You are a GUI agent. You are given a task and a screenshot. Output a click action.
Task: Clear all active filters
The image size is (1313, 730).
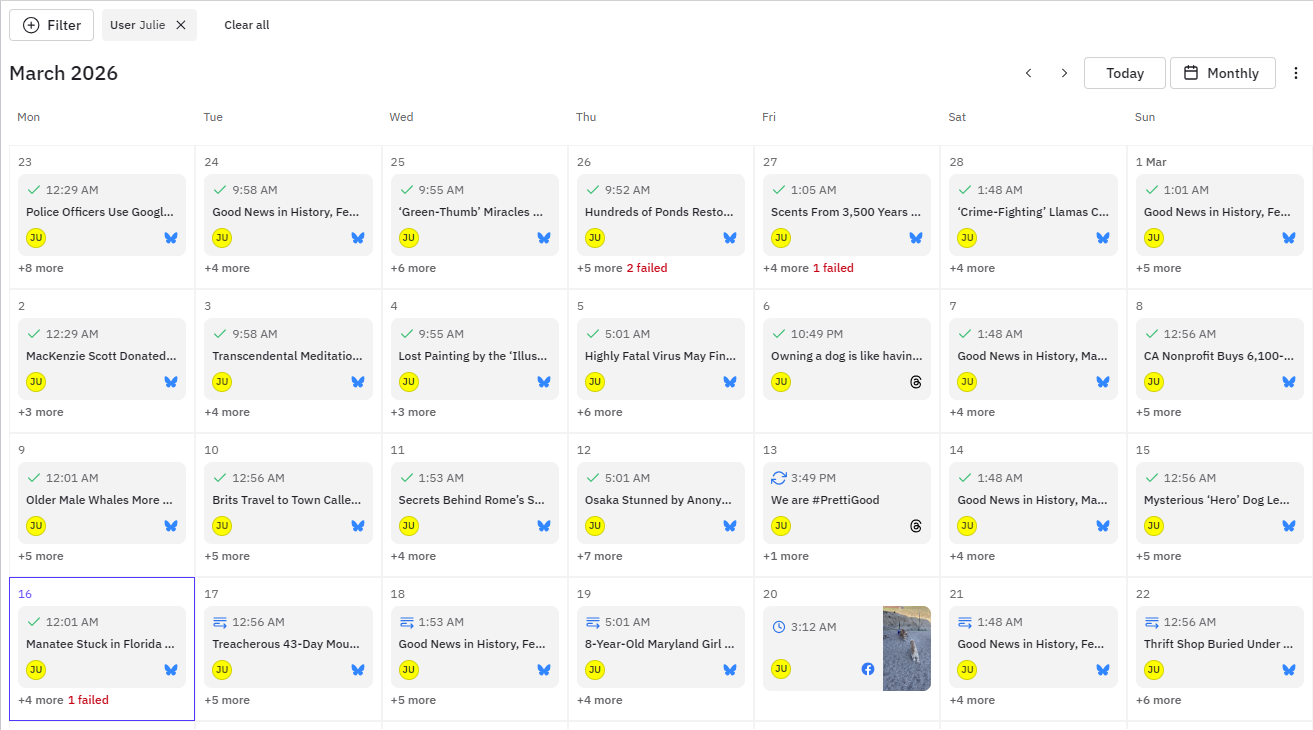[x=246, y=25]
